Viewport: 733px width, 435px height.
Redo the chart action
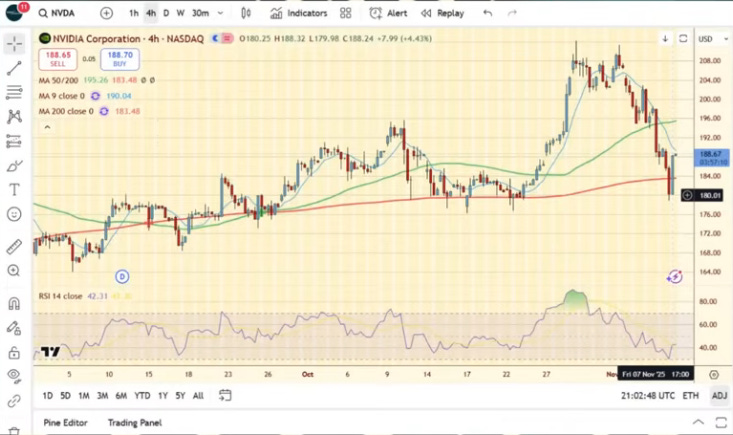tap(512, 13)
